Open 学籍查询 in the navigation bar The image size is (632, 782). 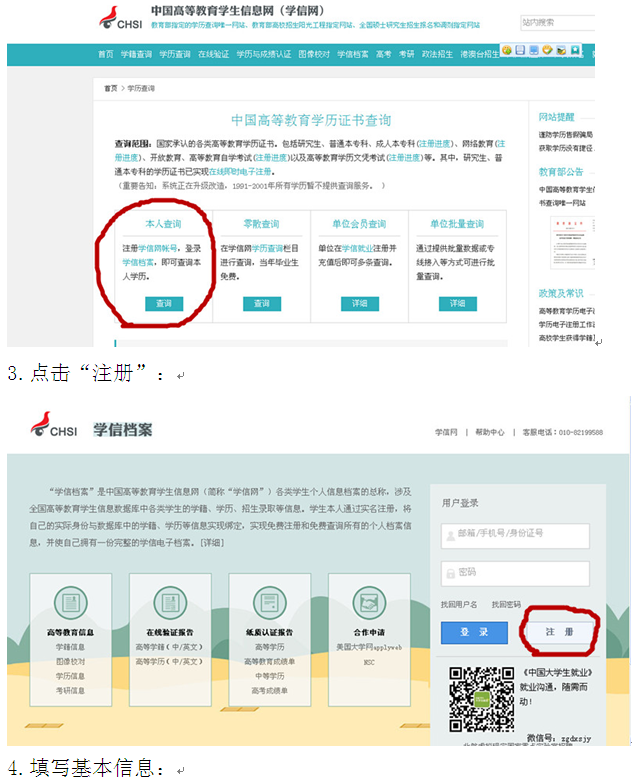(x=136, y=54)
